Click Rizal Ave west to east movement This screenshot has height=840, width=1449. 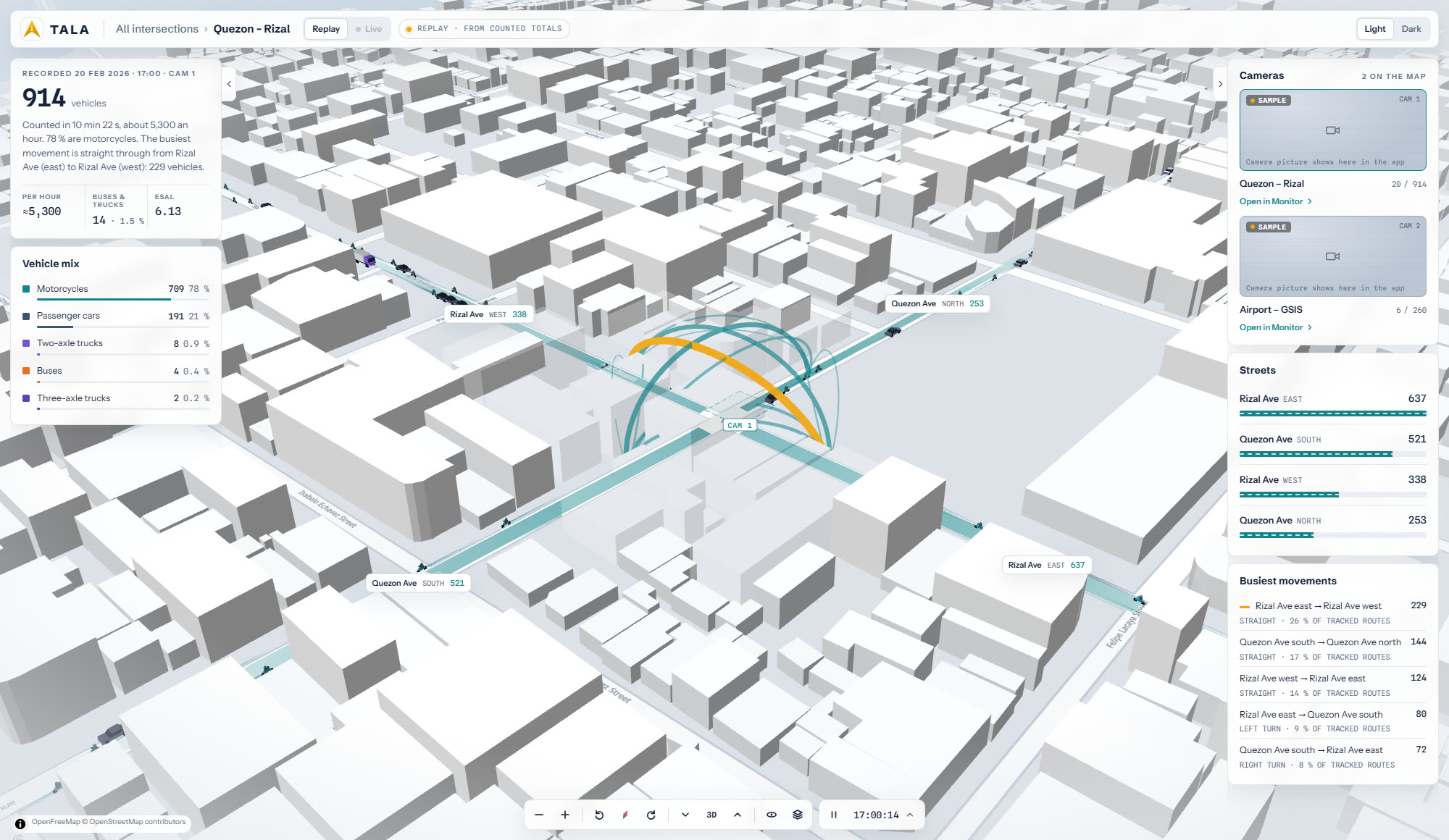click(x=1332, y=685)
